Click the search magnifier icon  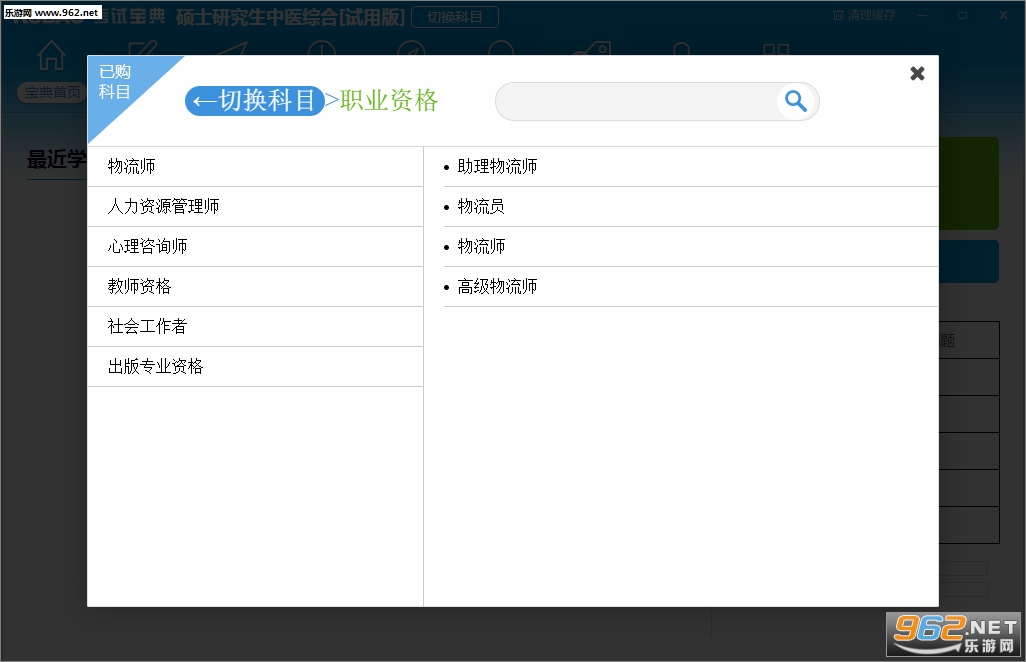pos(796,101)
